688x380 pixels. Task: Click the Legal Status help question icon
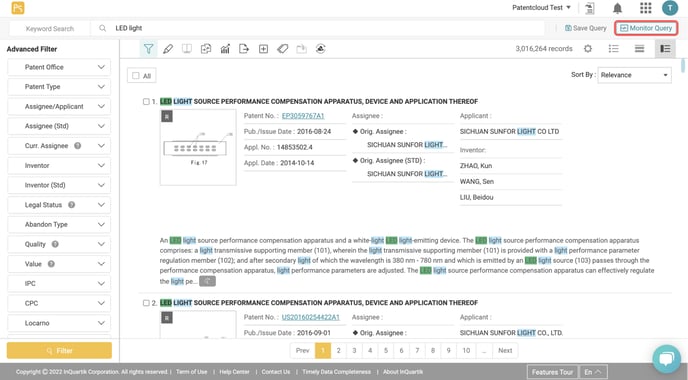72,205
